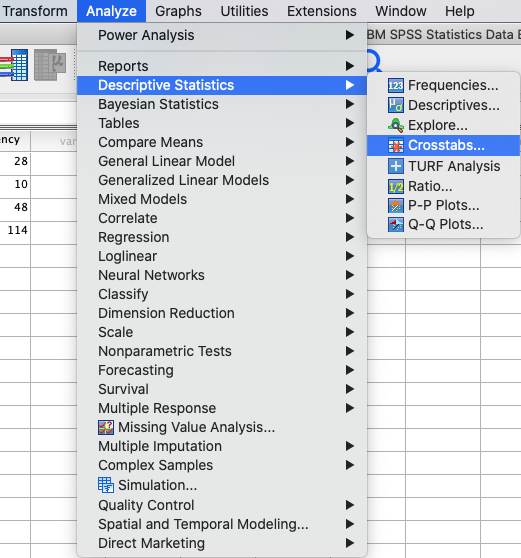
Task: Expand the Multiple Imputation submenu
Action: [222, 446]
